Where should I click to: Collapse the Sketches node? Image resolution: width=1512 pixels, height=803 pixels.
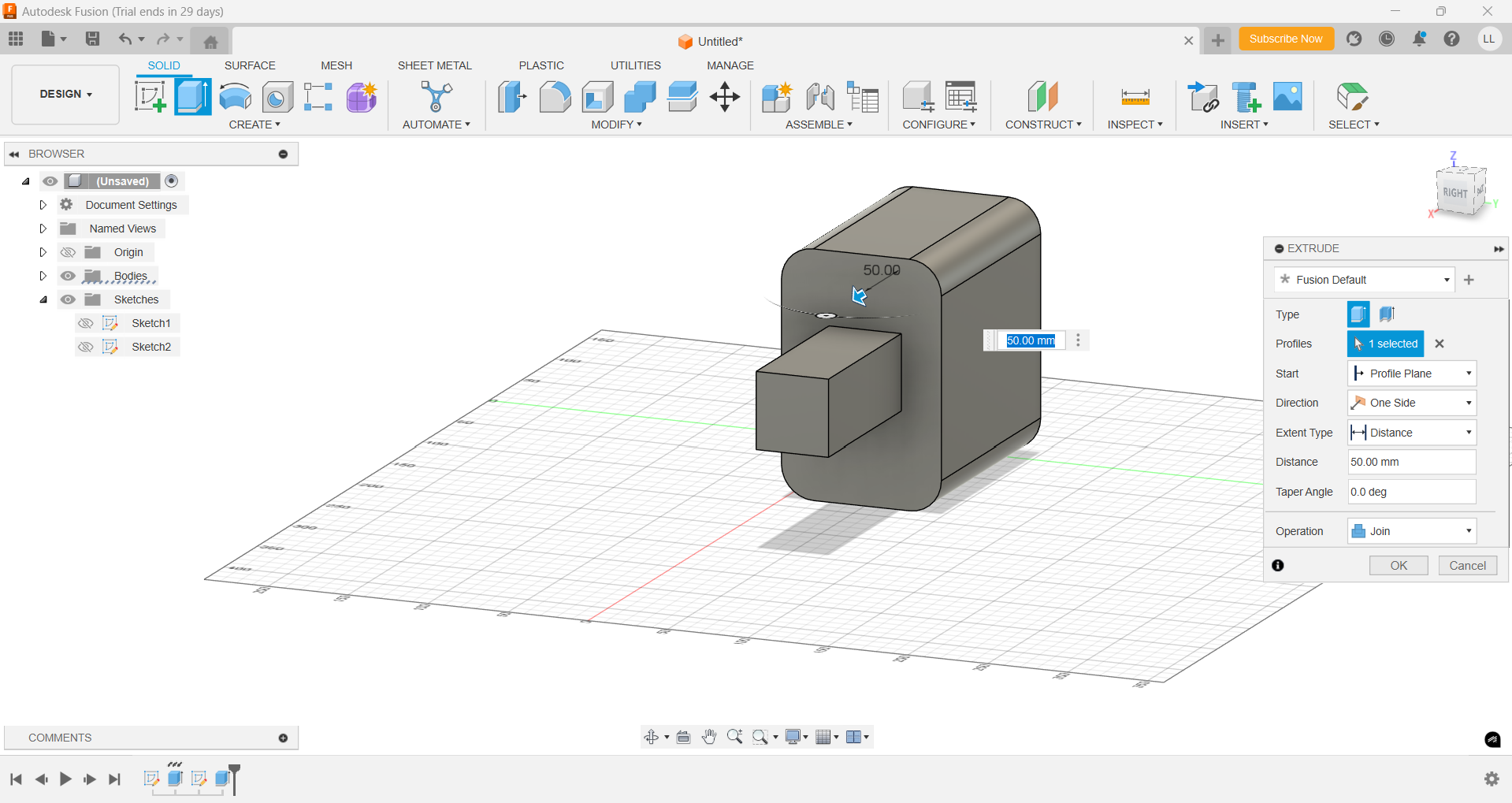(x=43, y=299)
